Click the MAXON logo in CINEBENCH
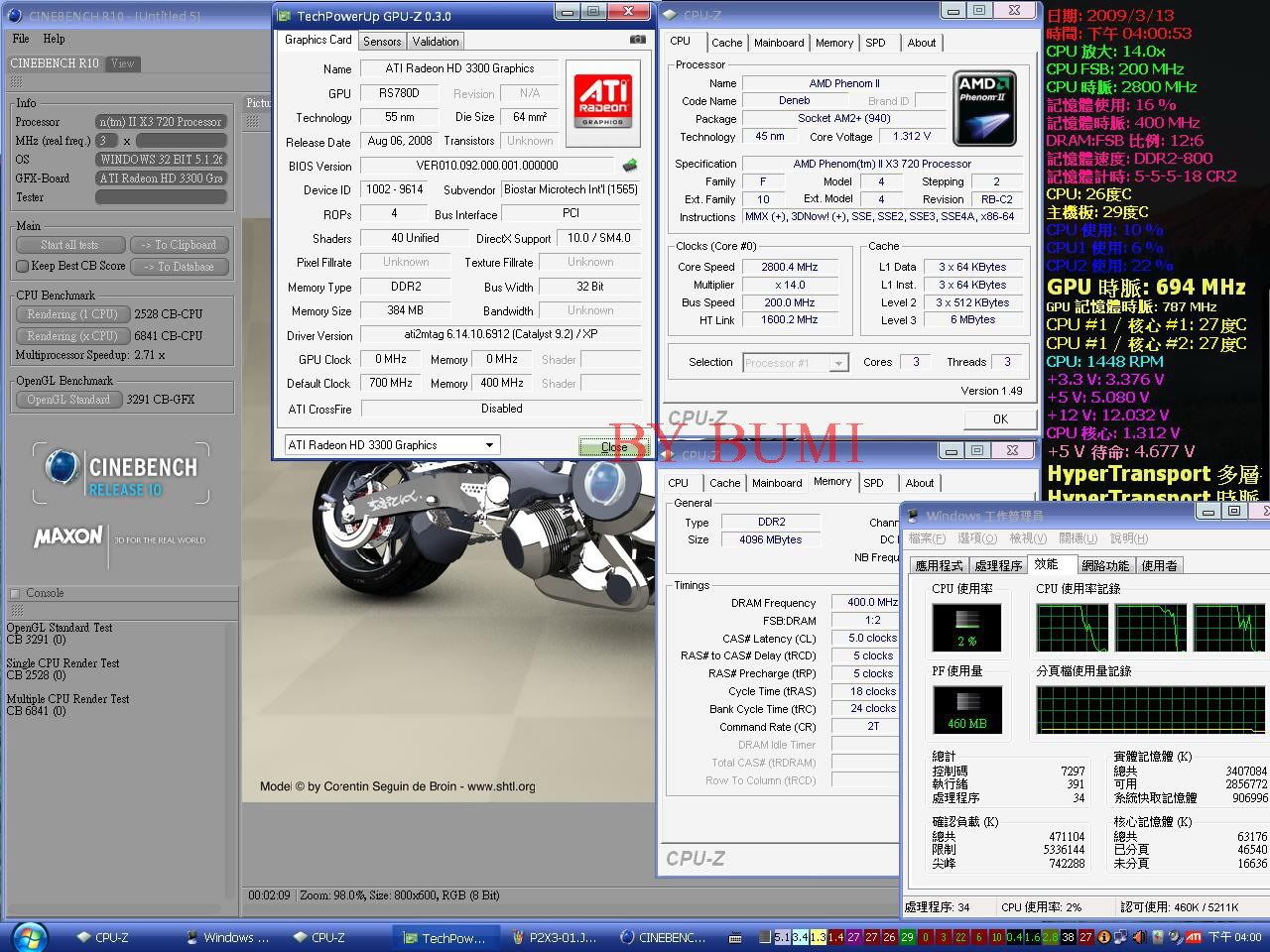 67,536
